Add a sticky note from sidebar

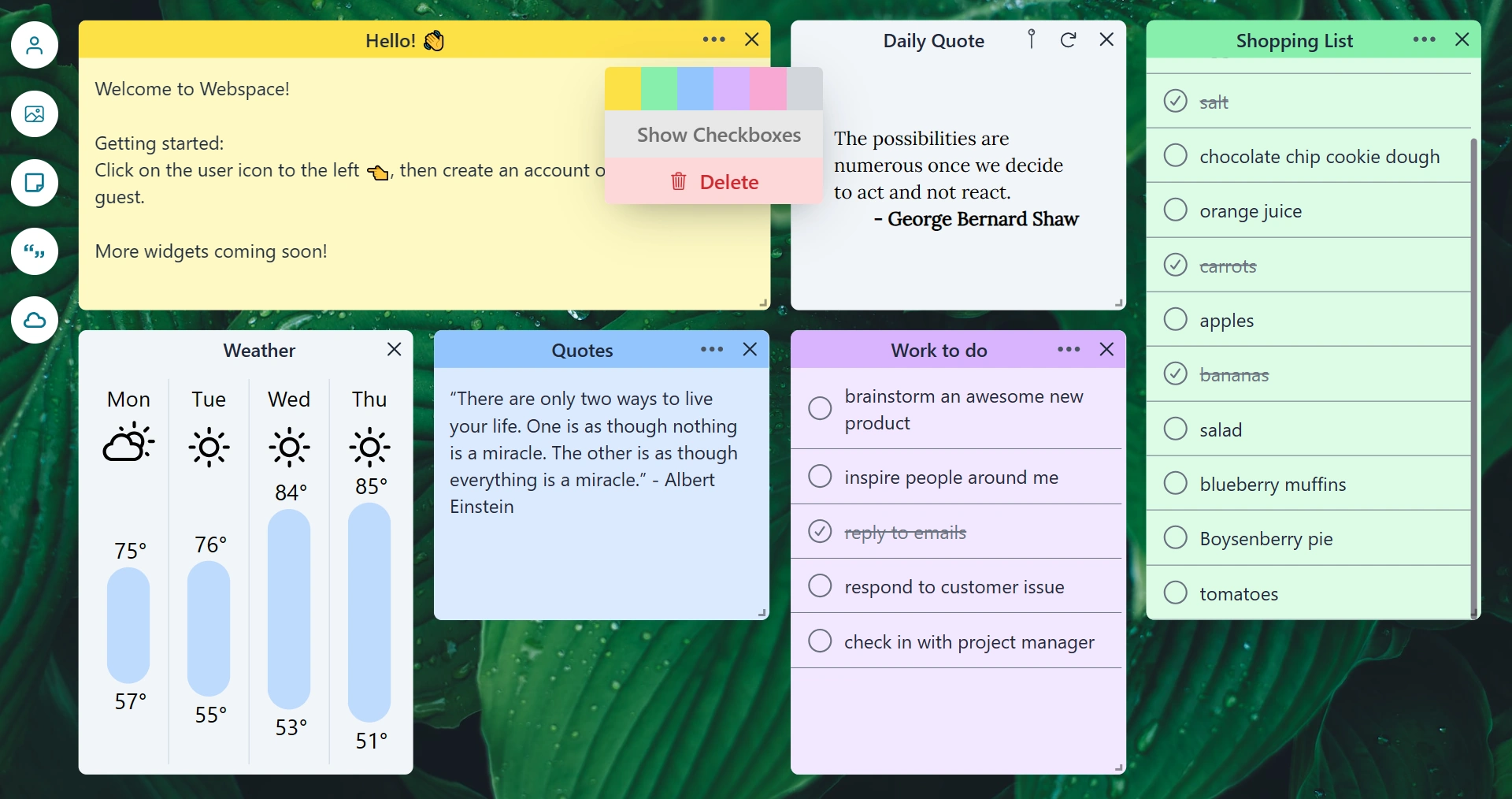point(35,183)
